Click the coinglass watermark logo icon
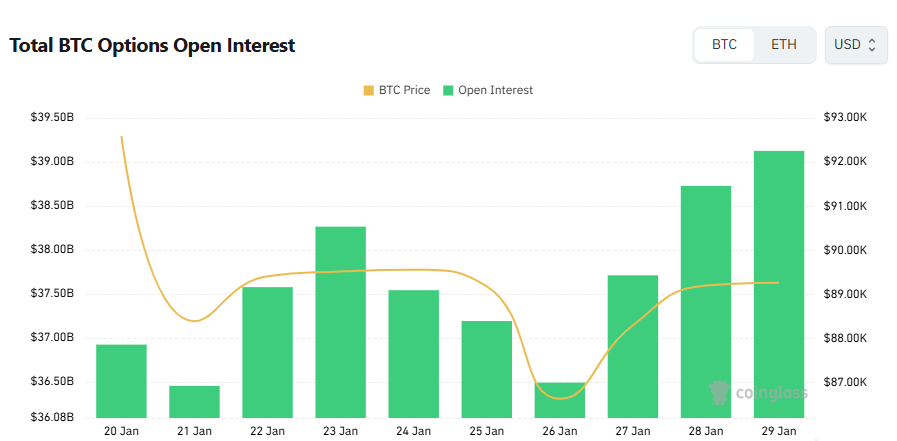This screenshot has height=441, width=897. pyautogui.click(x=718, y=391)
